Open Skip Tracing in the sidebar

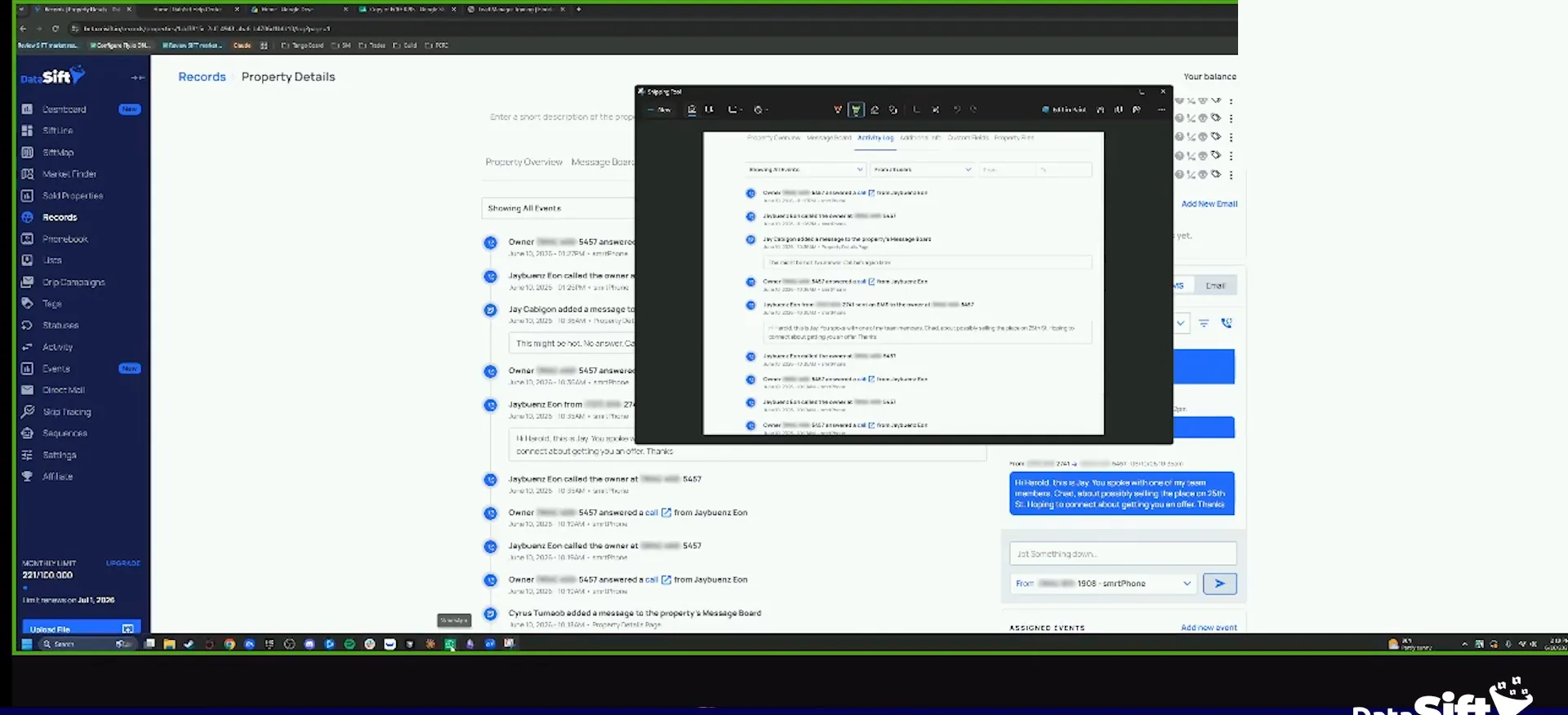tap(66, 412)
